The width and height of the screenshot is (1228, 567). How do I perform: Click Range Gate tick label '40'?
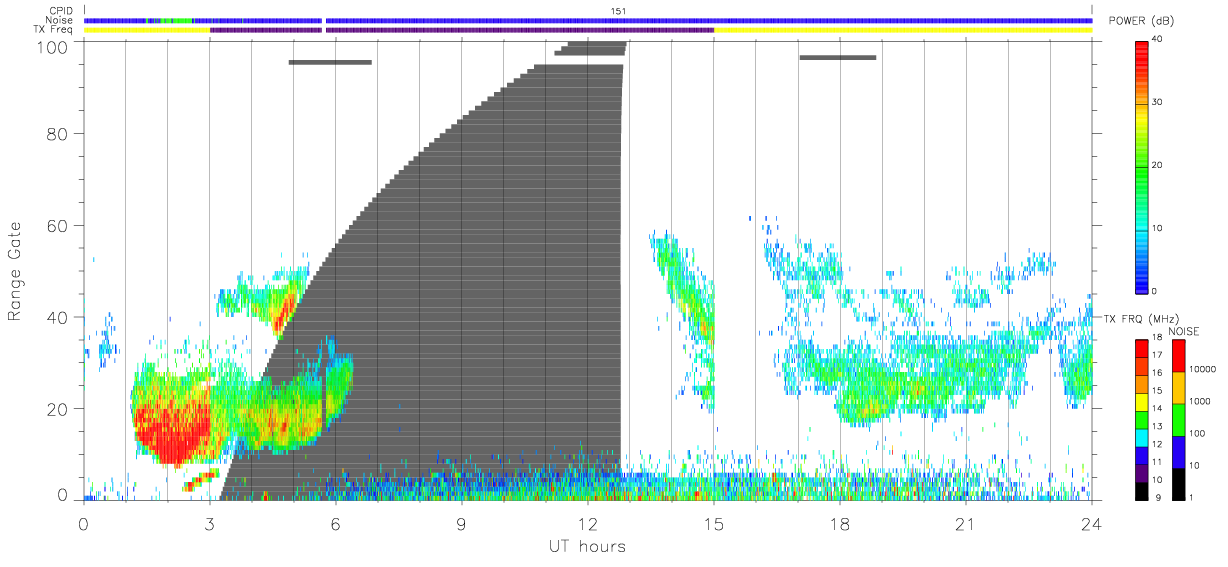click(x=59, y=318)
